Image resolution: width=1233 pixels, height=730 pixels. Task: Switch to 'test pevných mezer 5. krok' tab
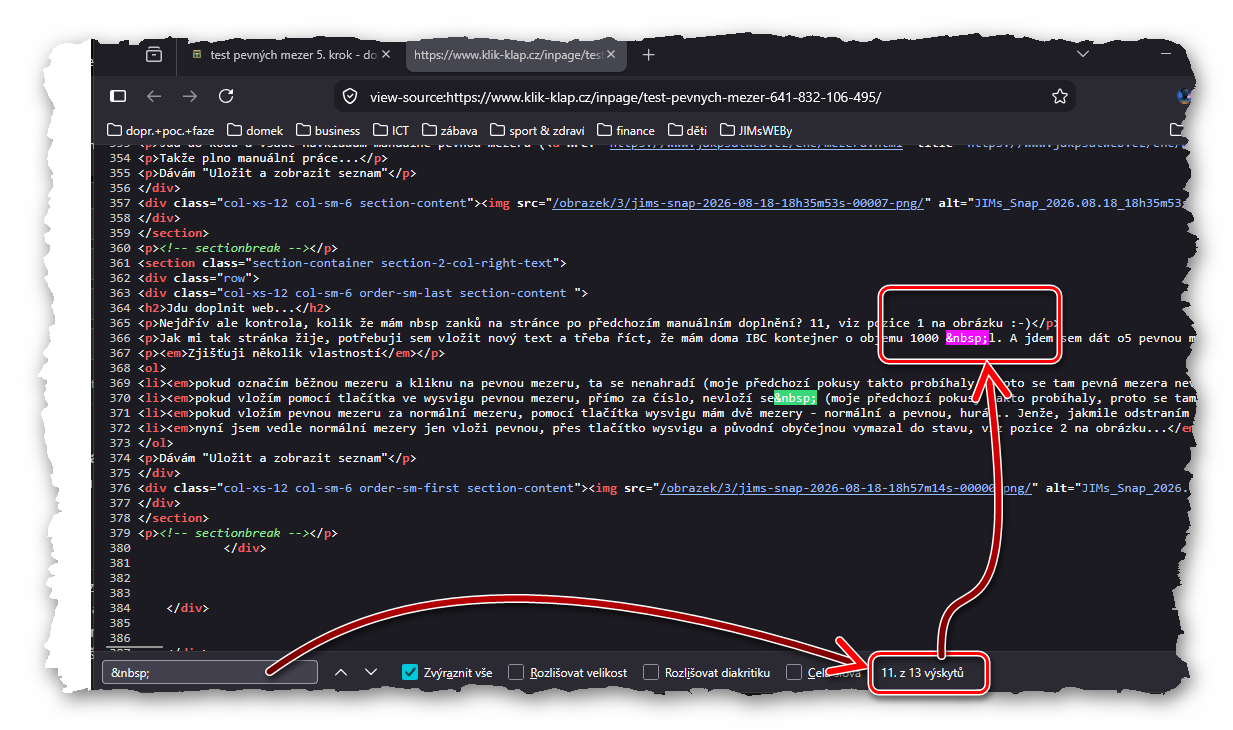tap(284, 55)
